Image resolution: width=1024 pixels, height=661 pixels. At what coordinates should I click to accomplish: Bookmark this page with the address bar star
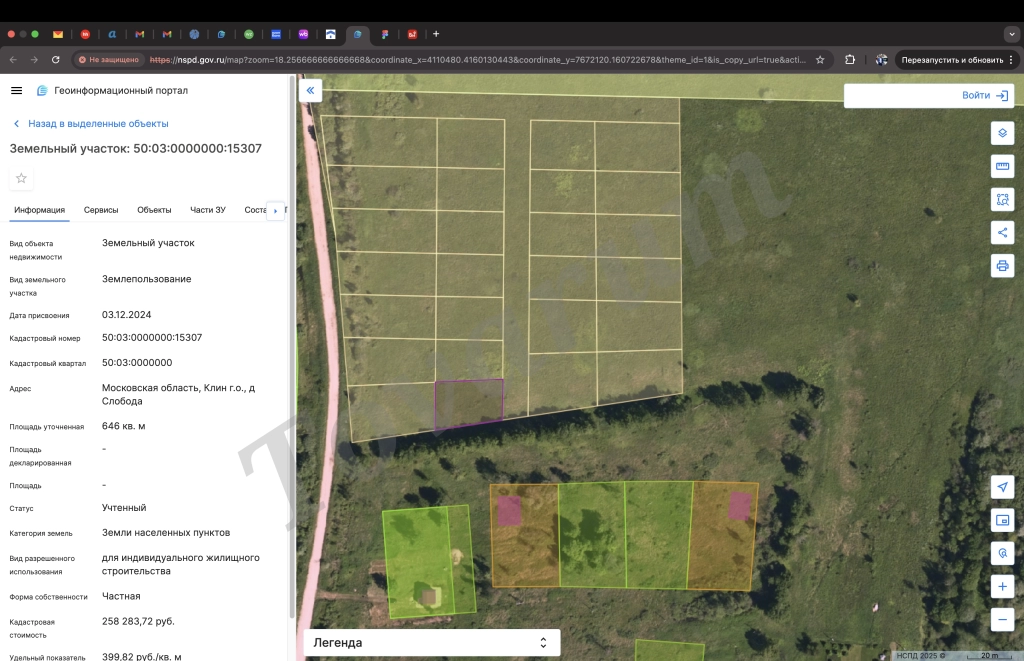click(820, 59)
